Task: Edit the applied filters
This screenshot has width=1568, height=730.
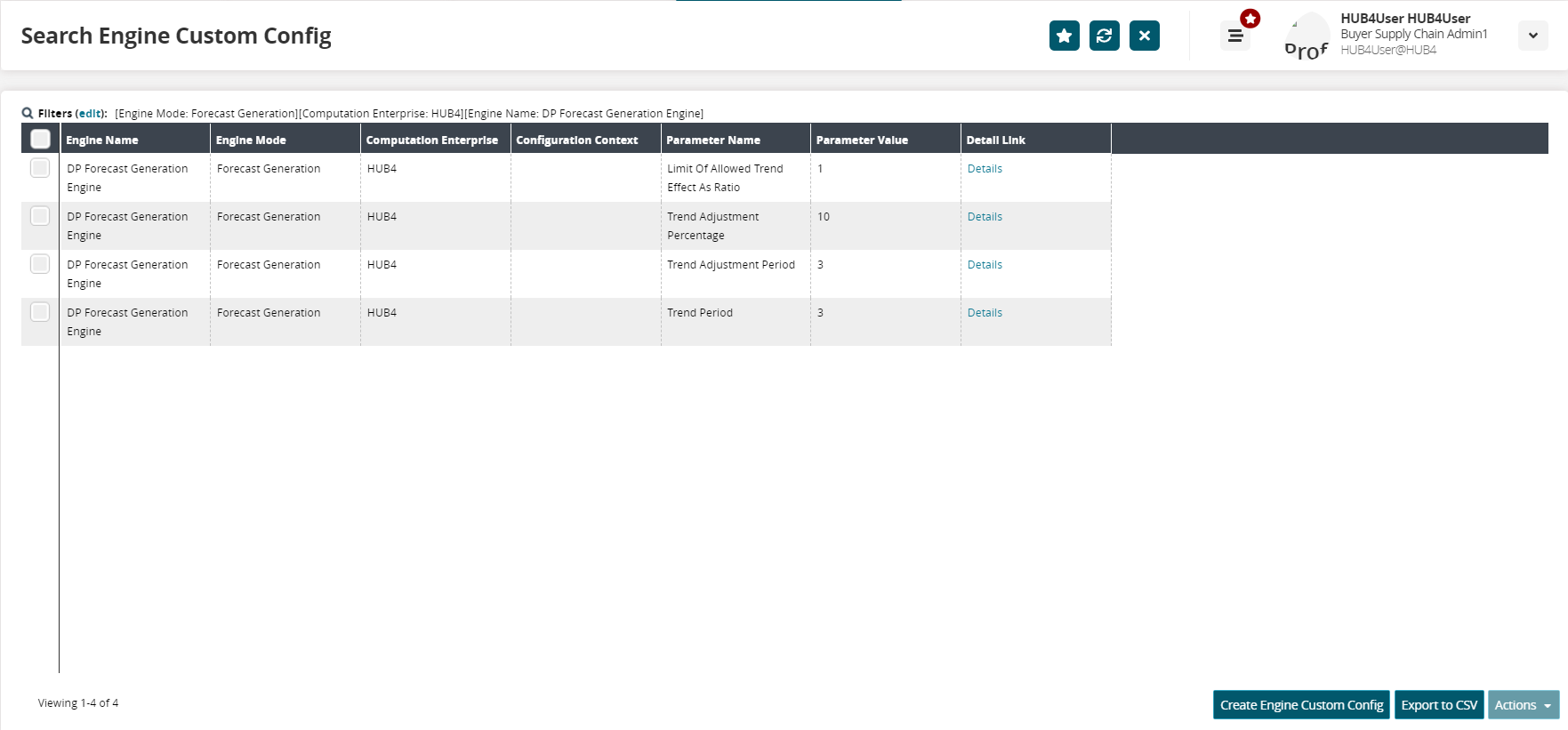Action: (x=90, y=113)
